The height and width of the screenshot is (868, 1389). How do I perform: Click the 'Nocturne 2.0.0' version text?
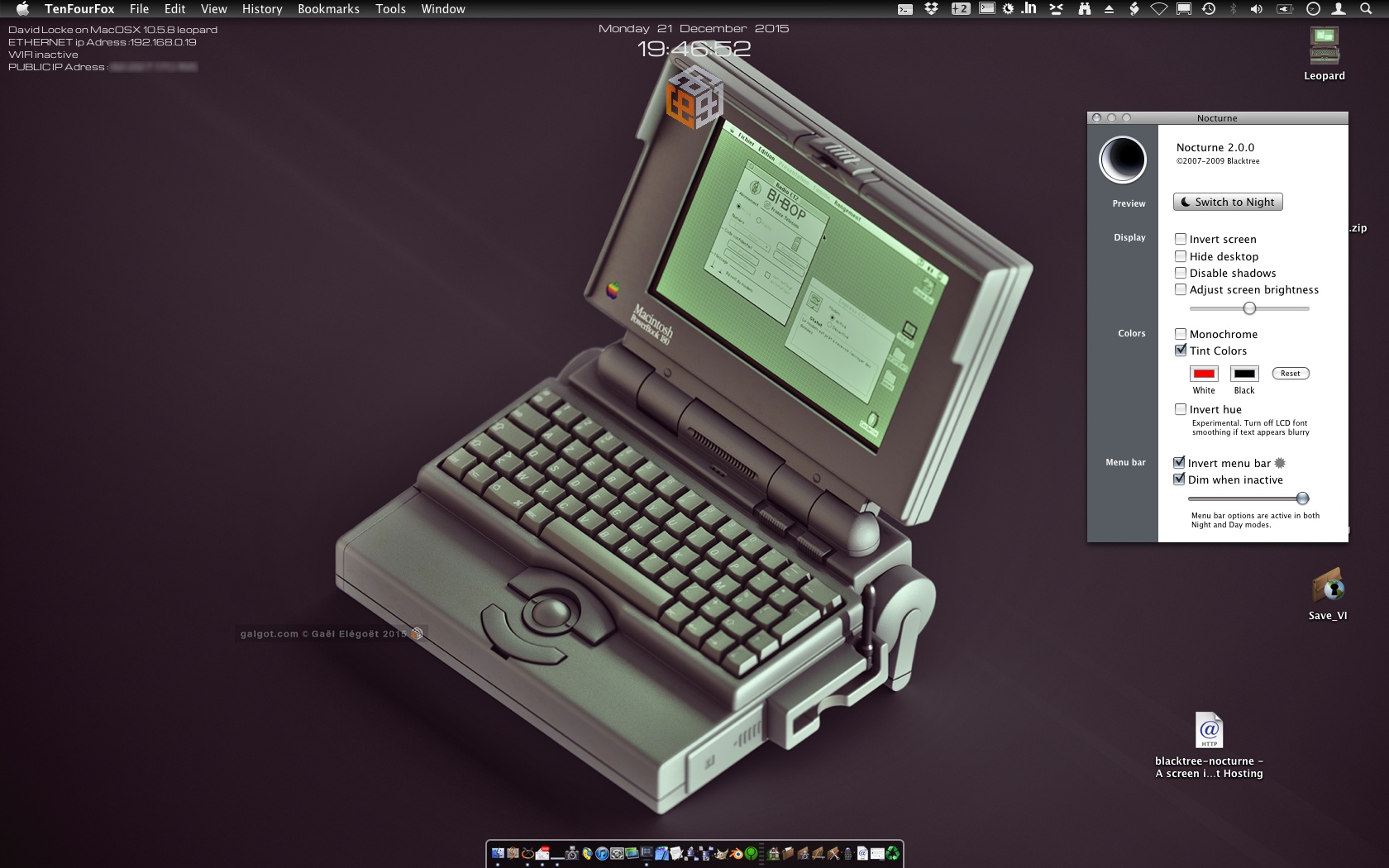(1215, 147)
